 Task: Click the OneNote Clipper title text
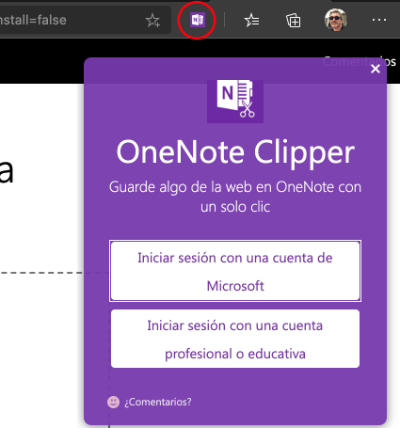pos(235,152)
